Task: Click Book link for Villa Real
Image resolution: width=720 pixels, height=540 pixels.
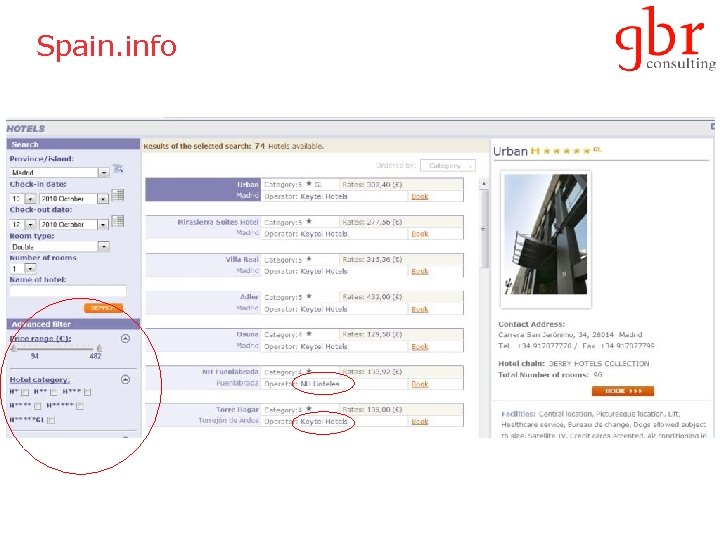Action: click(420, 271)
